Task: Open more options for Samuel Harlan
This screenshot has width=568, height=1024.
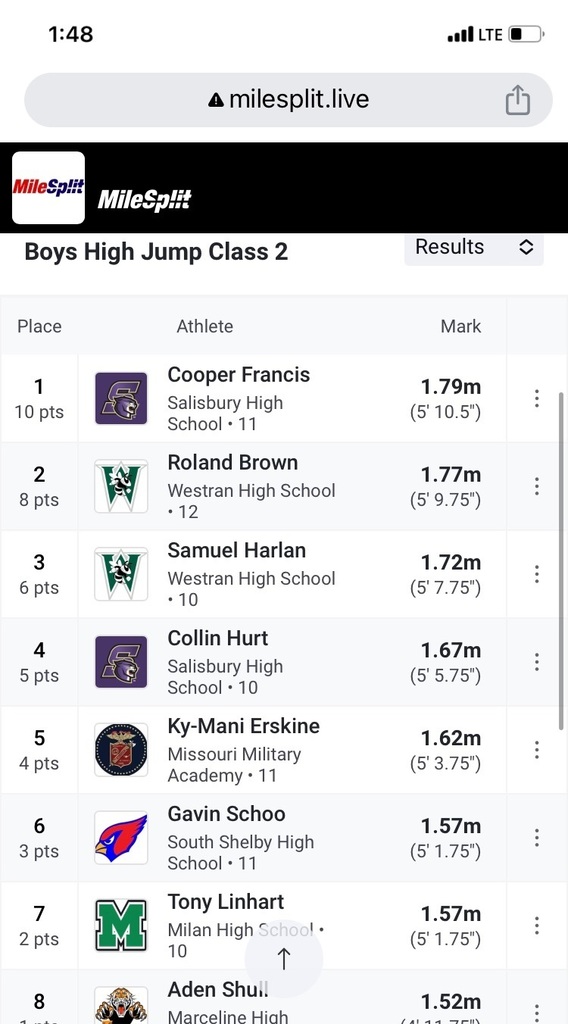Action: pos(536,574)
